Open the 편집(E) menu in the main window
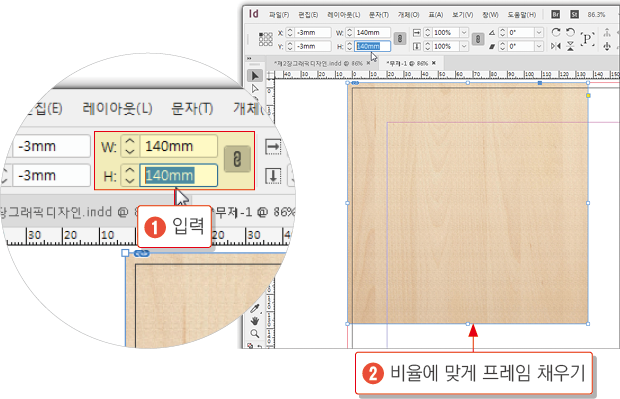Image resolution: width=620 pixels, height=399 pixels. (x=308, y=15)
